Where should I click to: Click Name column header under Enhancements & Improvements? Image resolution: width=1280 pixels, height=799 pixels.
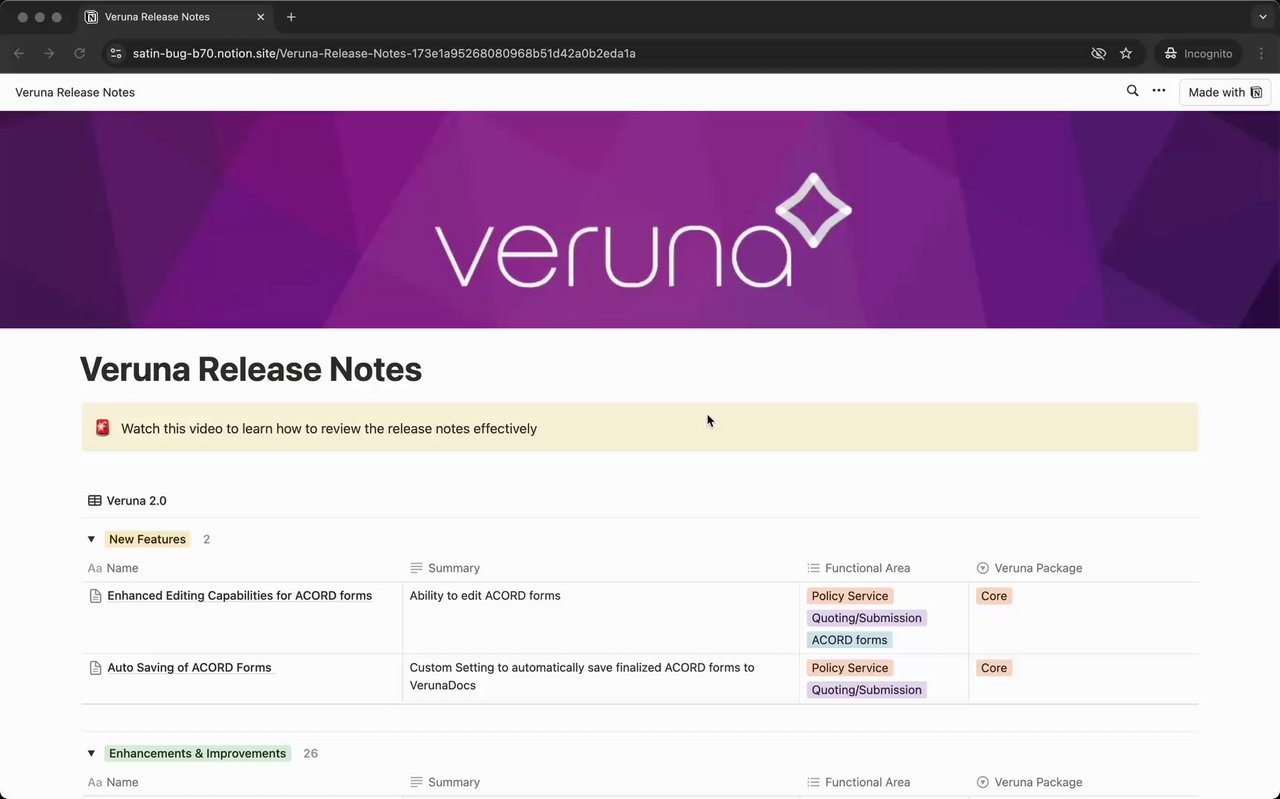point(113,782)
